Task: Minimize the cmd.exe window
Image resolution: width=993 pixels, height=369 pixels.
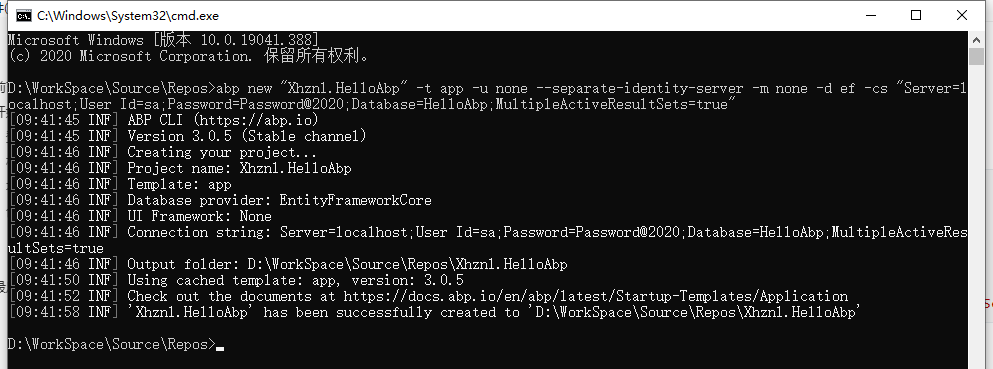Action: (x=871, y=15)
